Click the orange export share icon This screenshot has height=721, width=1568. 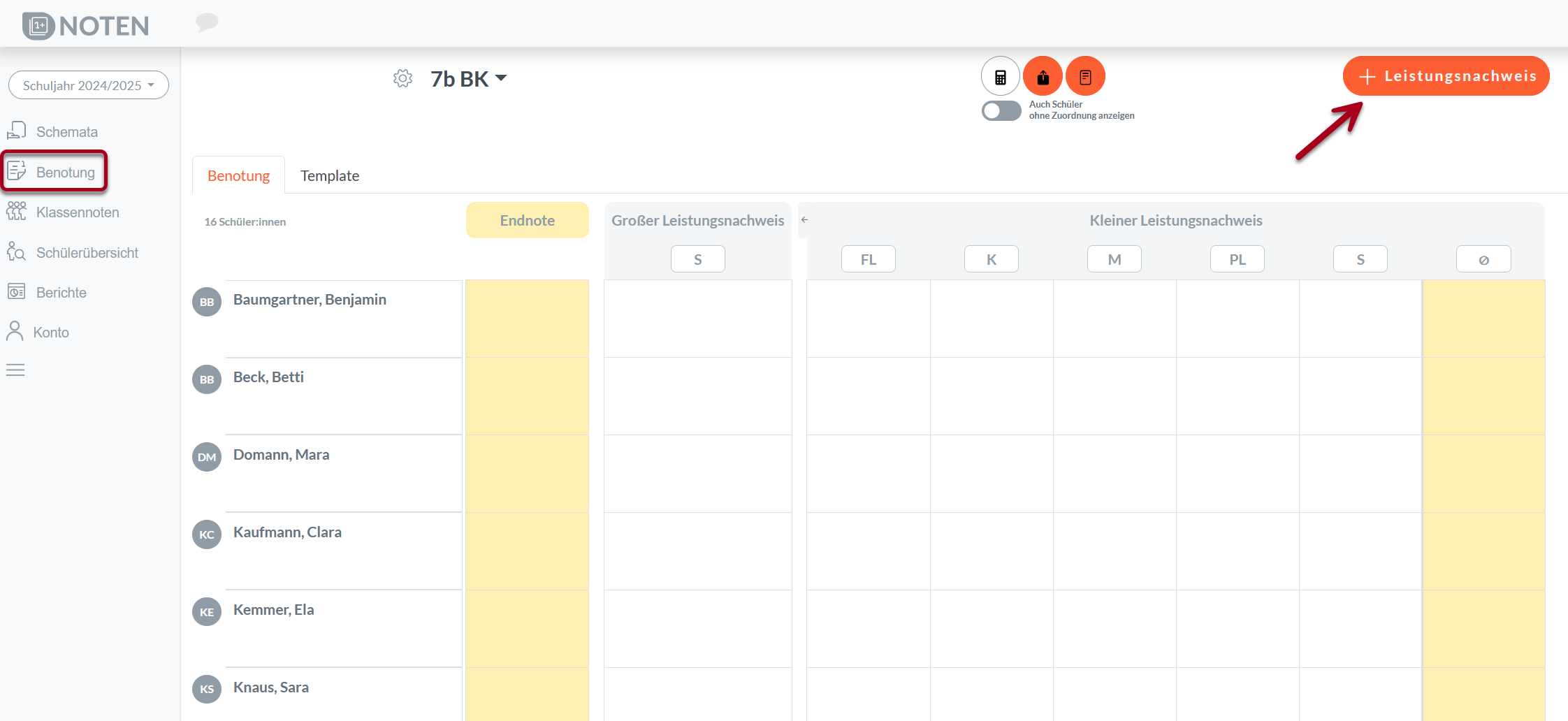1043,76
